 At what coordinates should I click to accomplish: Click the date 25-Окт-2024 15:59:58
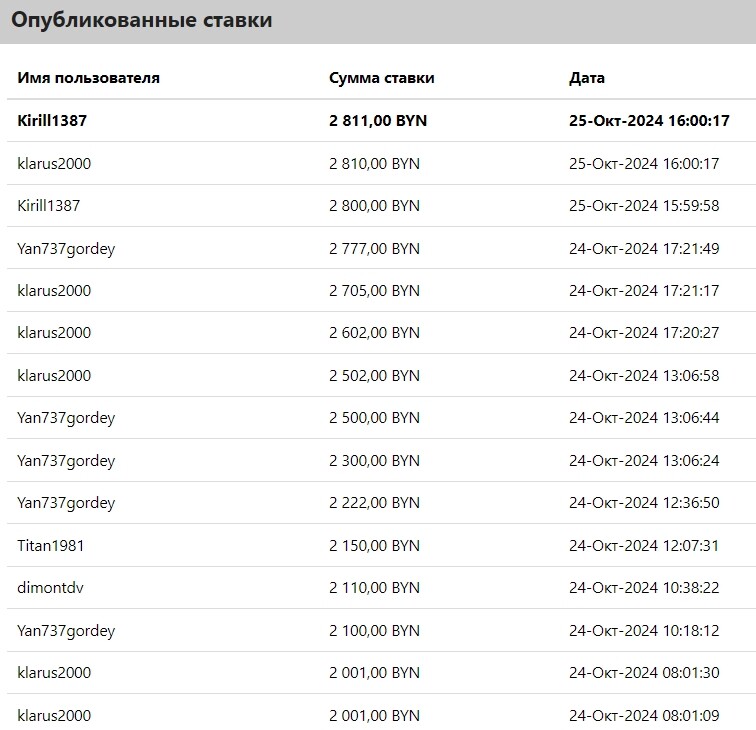[x=643, y=206]
